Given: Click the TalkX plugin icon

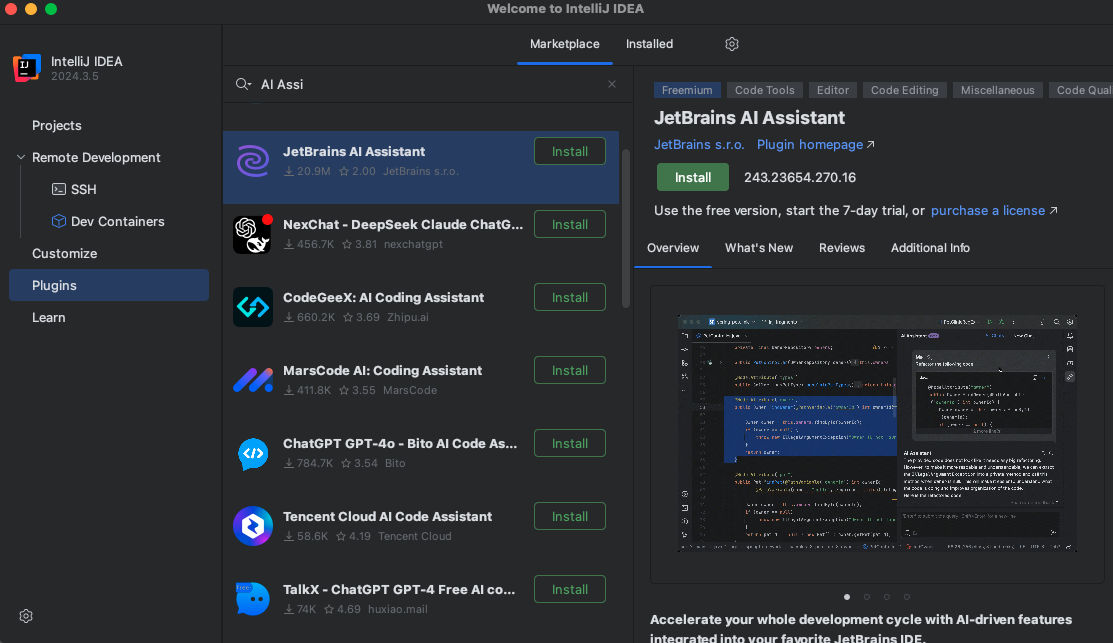Looking at the screenshot, I should tap(253, 598).
